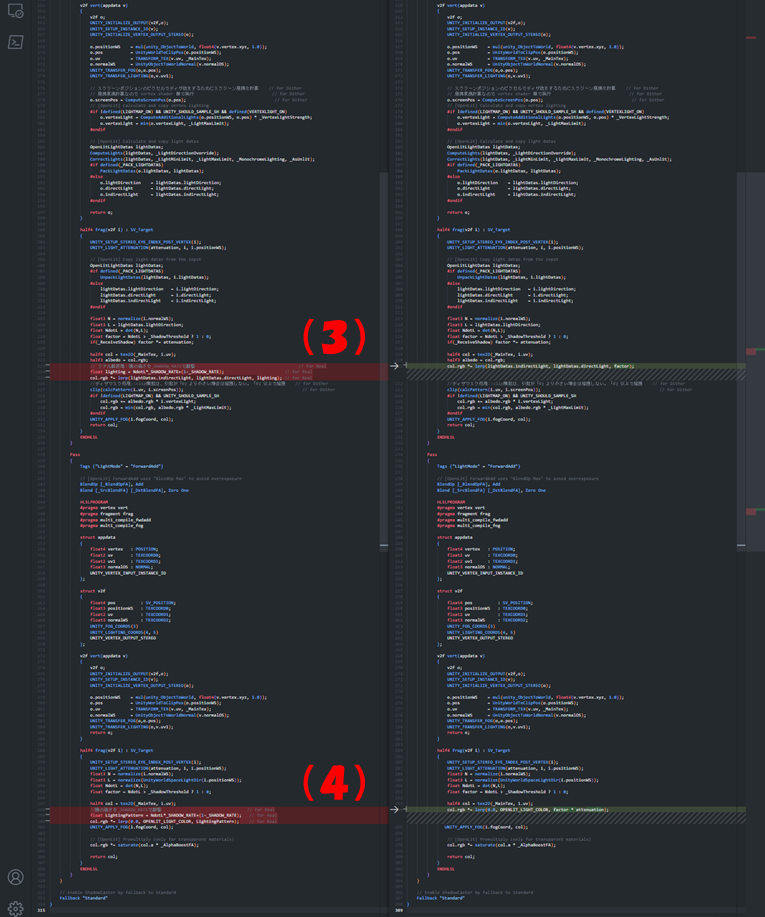Image resolution: width=765 pixels, height=917 pixels.
Task: Open the Manage gear settings icon
Action: pyautogui.click(x=15, y=908)
